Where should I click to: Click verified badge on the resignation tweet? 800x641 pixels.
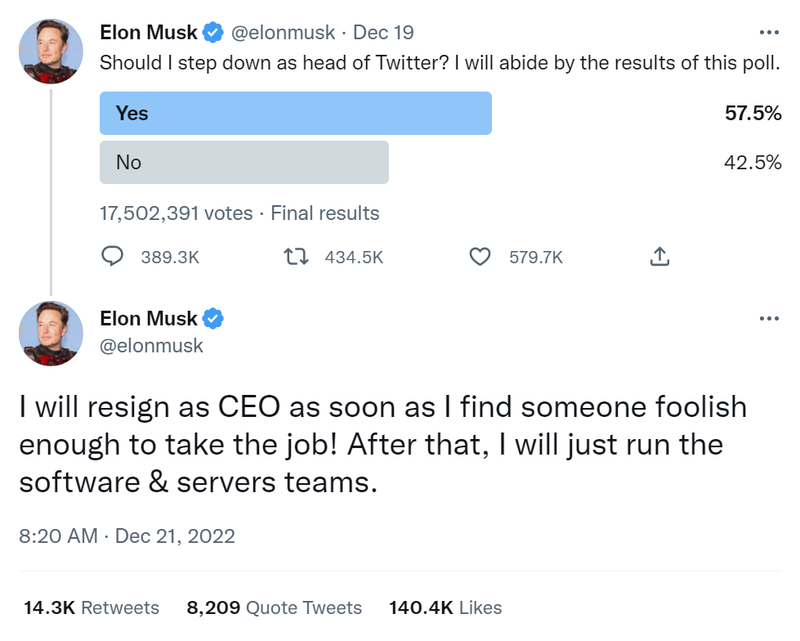(x=213, y=319)
